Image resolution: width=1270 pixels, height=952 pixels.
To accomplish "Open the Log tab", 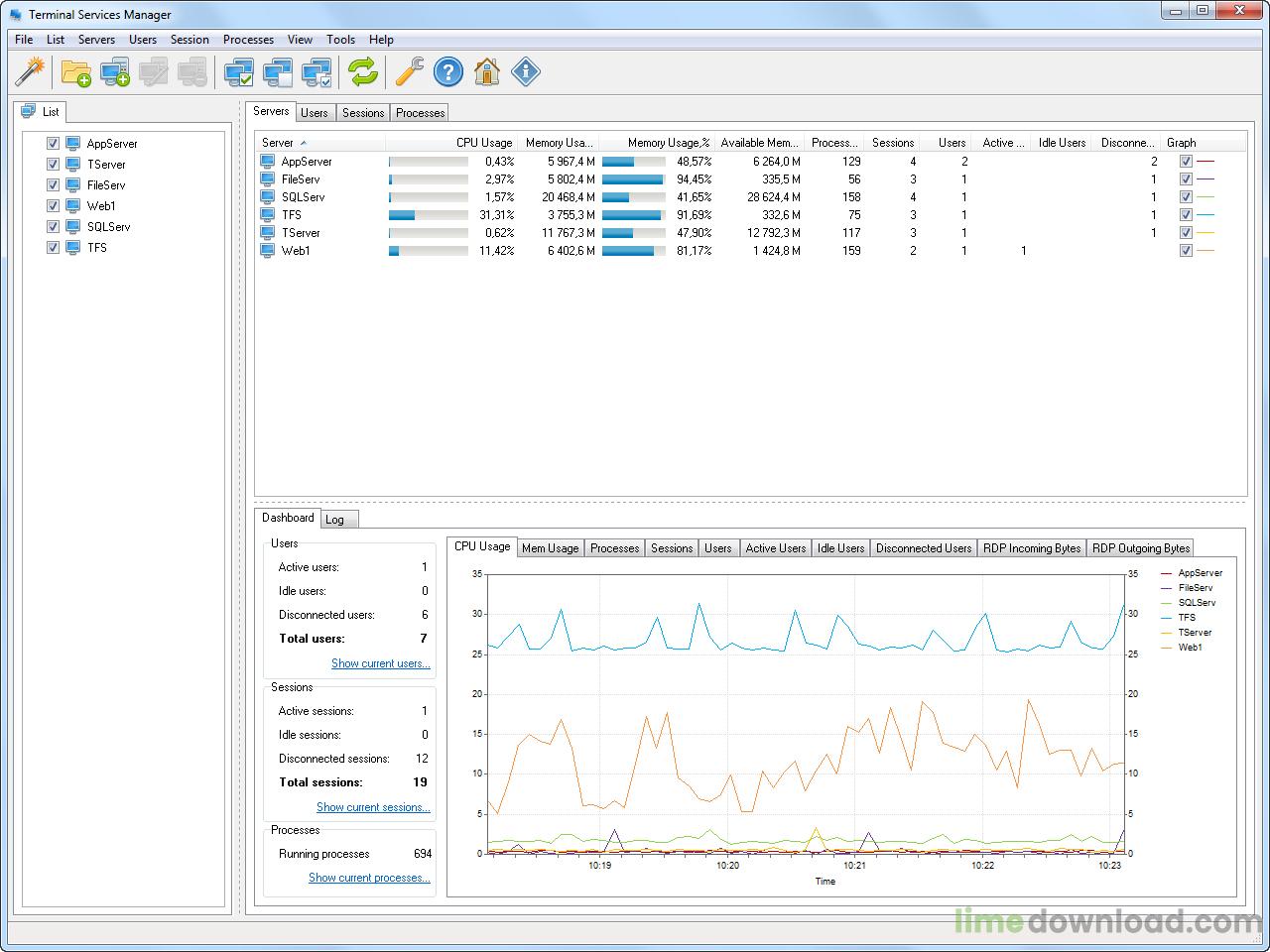I will click(335, 520).
